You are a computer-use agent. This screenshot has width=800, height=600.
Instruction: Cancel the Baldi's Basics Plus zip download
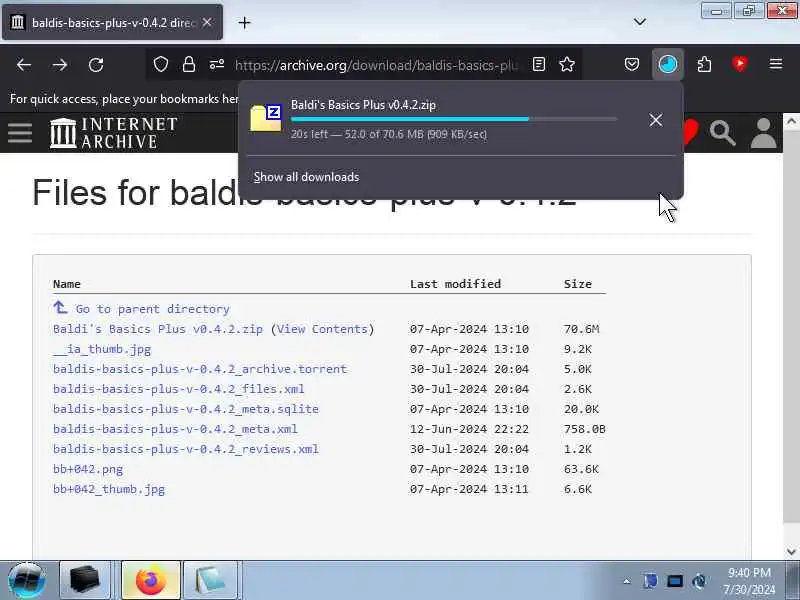coord(656,120)
